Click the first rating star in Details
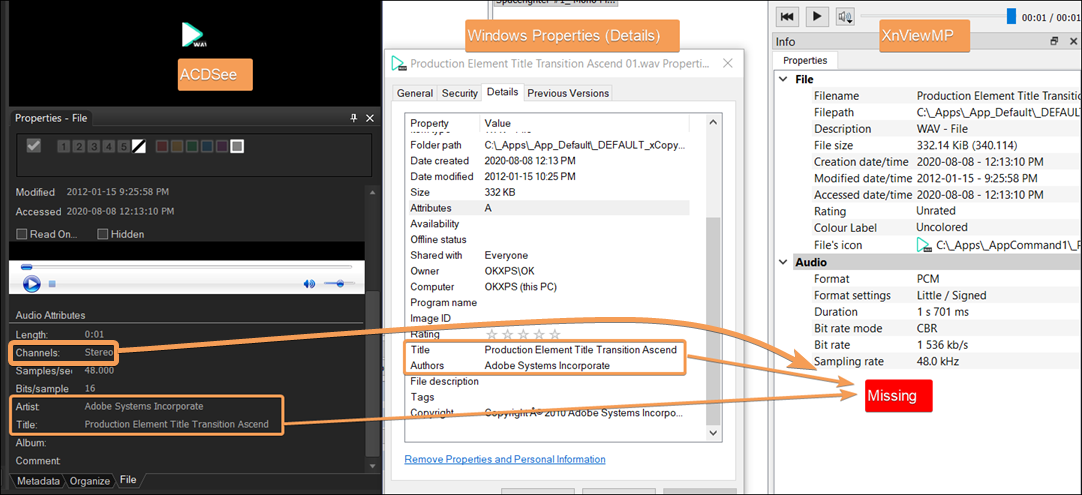1082x495 pixels. tap(492, 335)
